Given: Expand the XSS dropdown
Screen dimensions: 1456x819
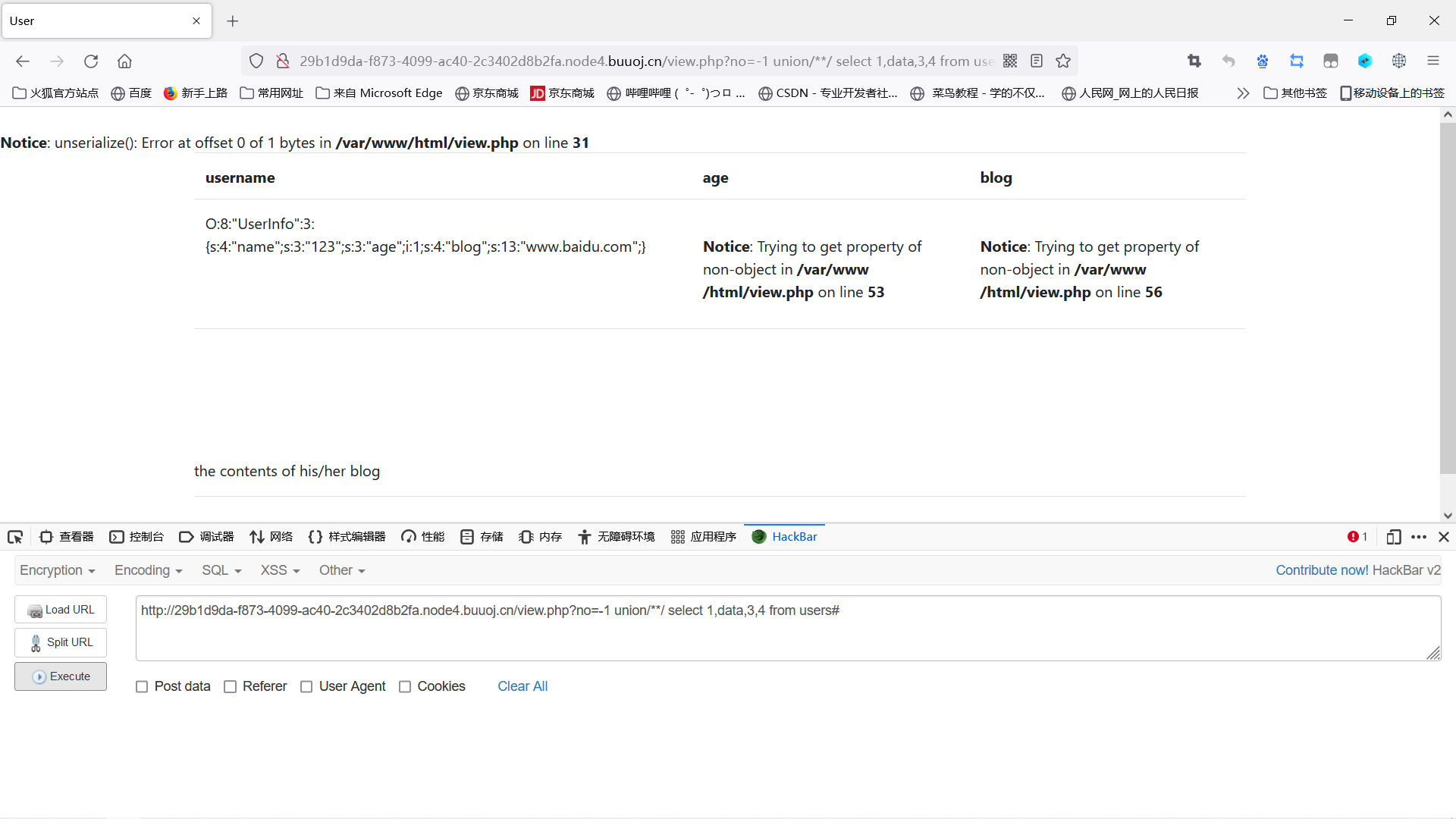Looking at the screenshot, I should pos(280,570).
